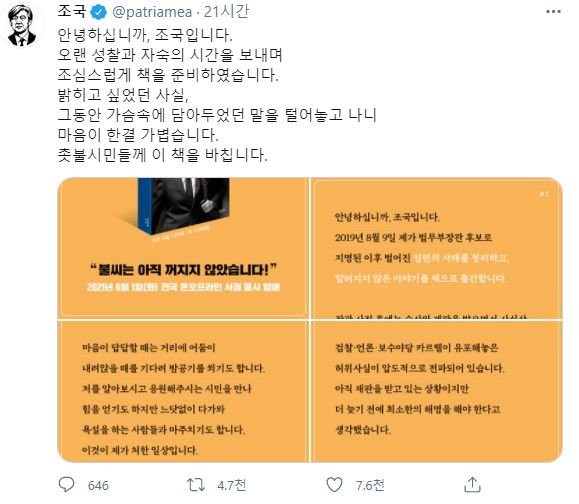Viewport: 579px width, 504px height.
Task: Click the 646 reply count
Action: (98, 485)
